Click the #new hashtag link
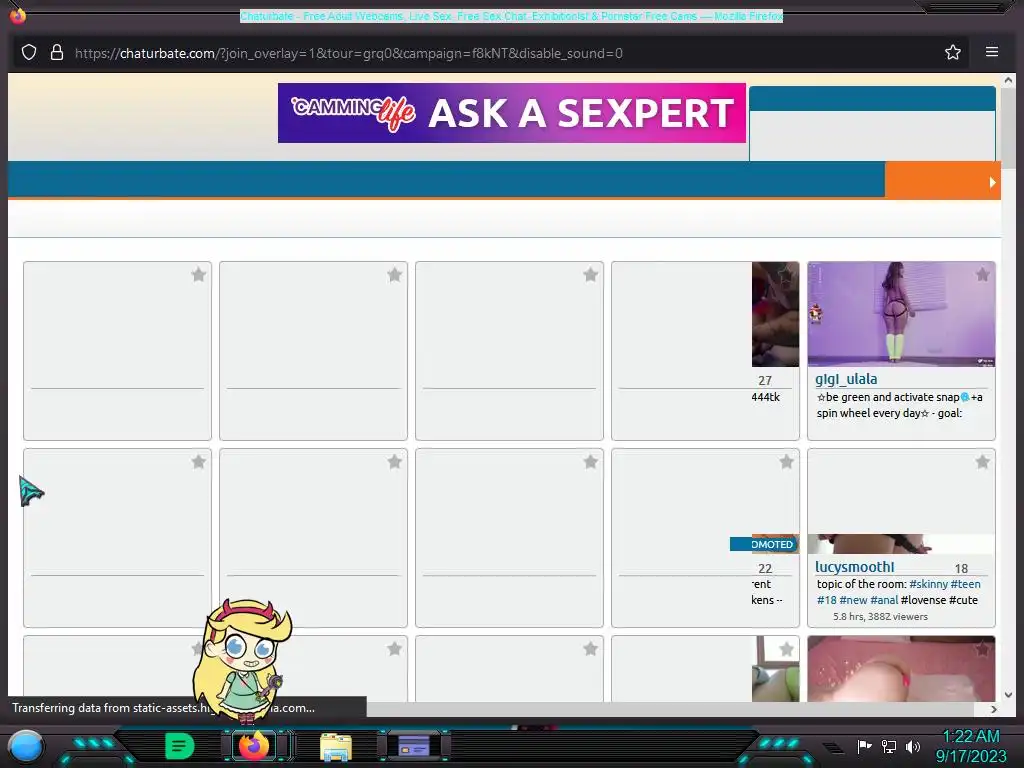The width and height of the screenshot is (1024, 768). (x=853, y=600)
